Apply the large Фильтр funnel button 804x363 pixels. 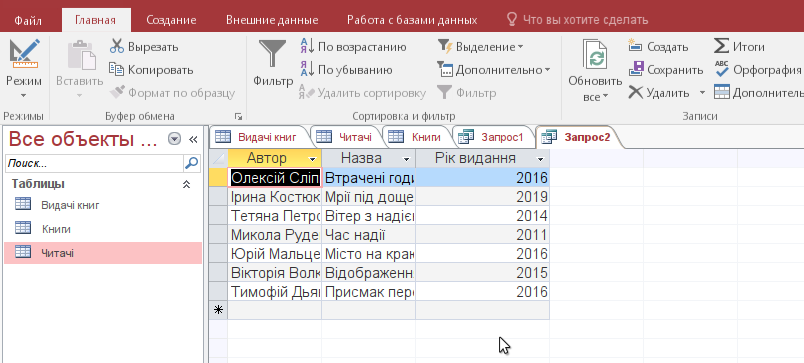tap(273, 63)
